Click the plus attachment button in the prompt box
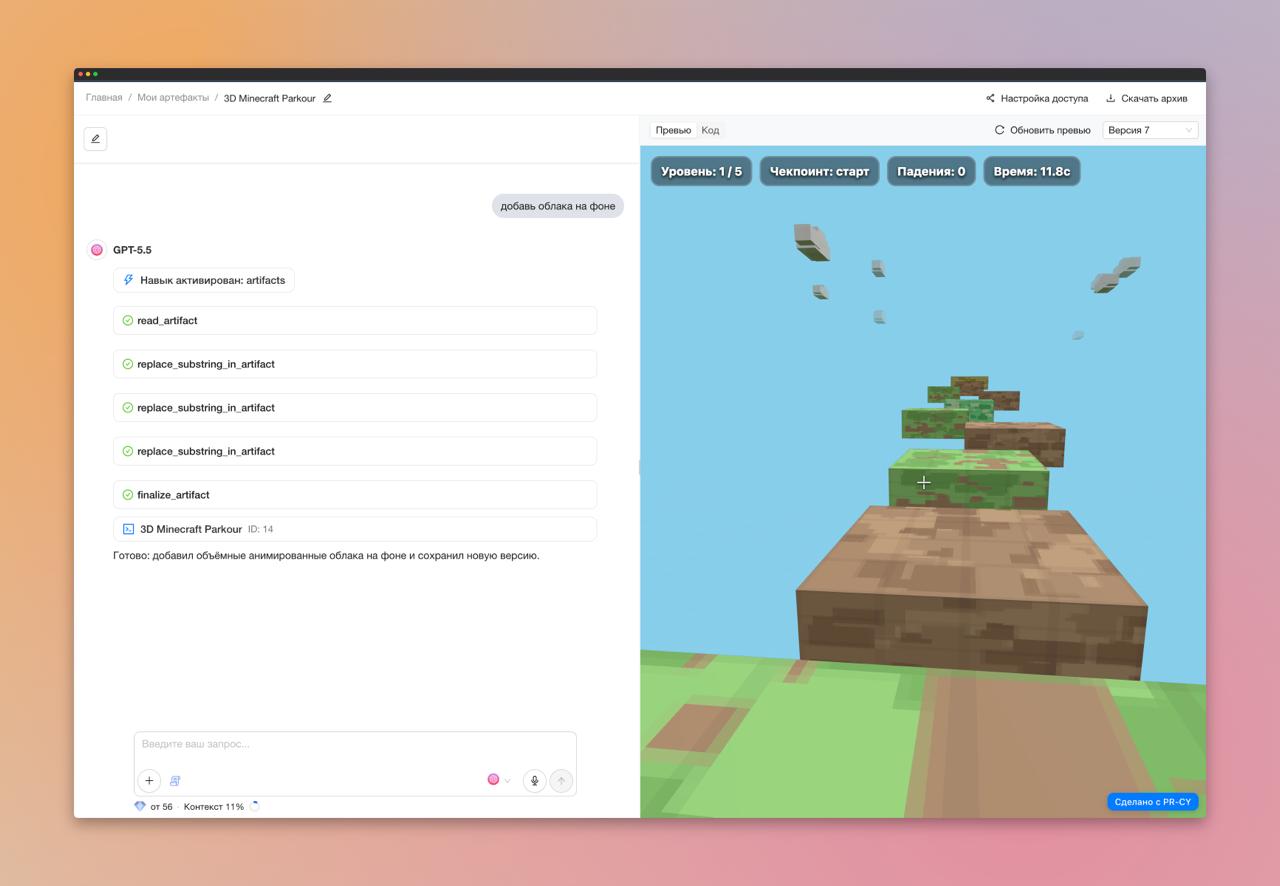Screen dimensions: 1280x886 149,781
